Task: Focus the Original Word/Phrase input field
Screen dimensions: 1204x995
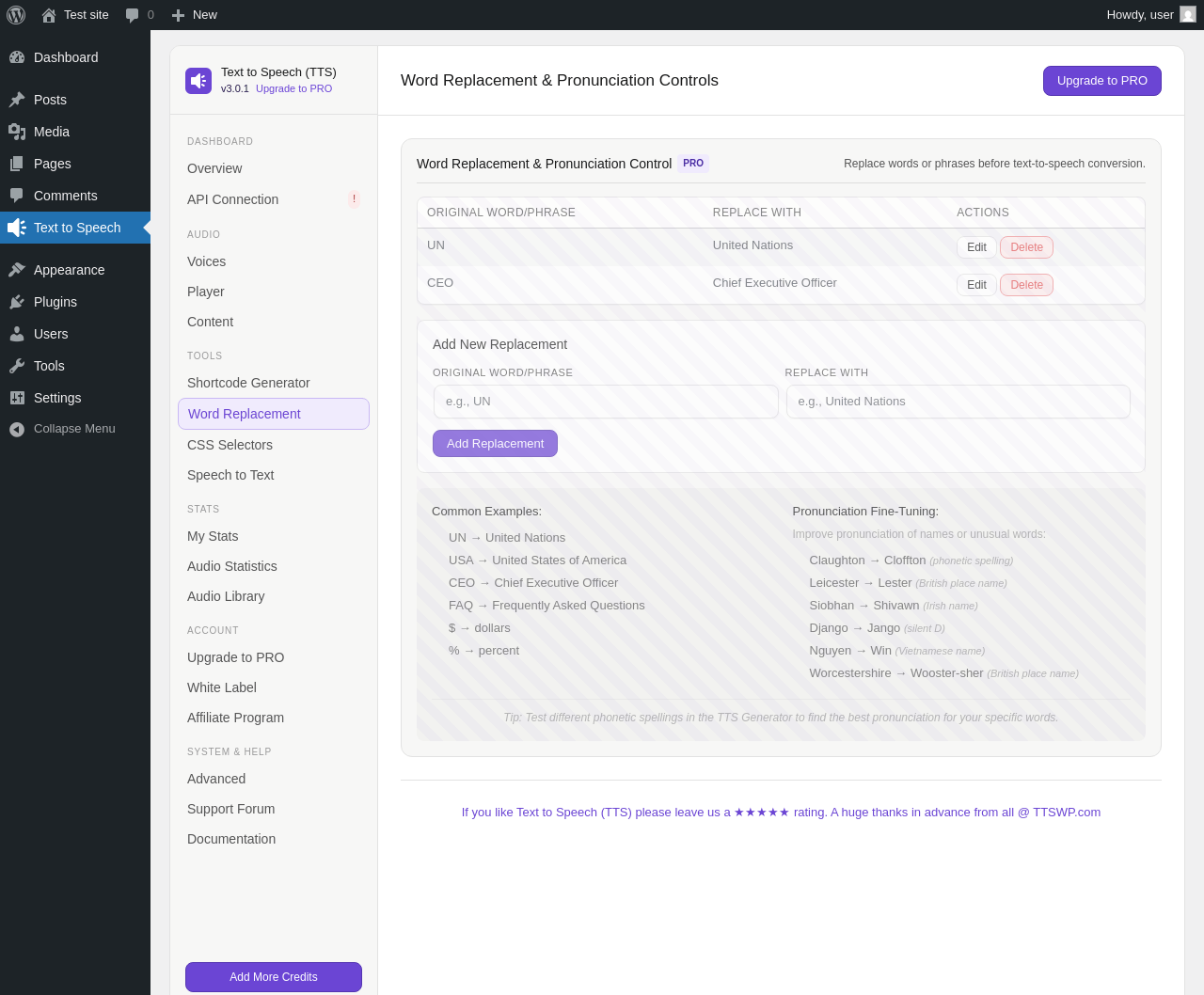Action: pyautogui.click(x=606, y=402)
